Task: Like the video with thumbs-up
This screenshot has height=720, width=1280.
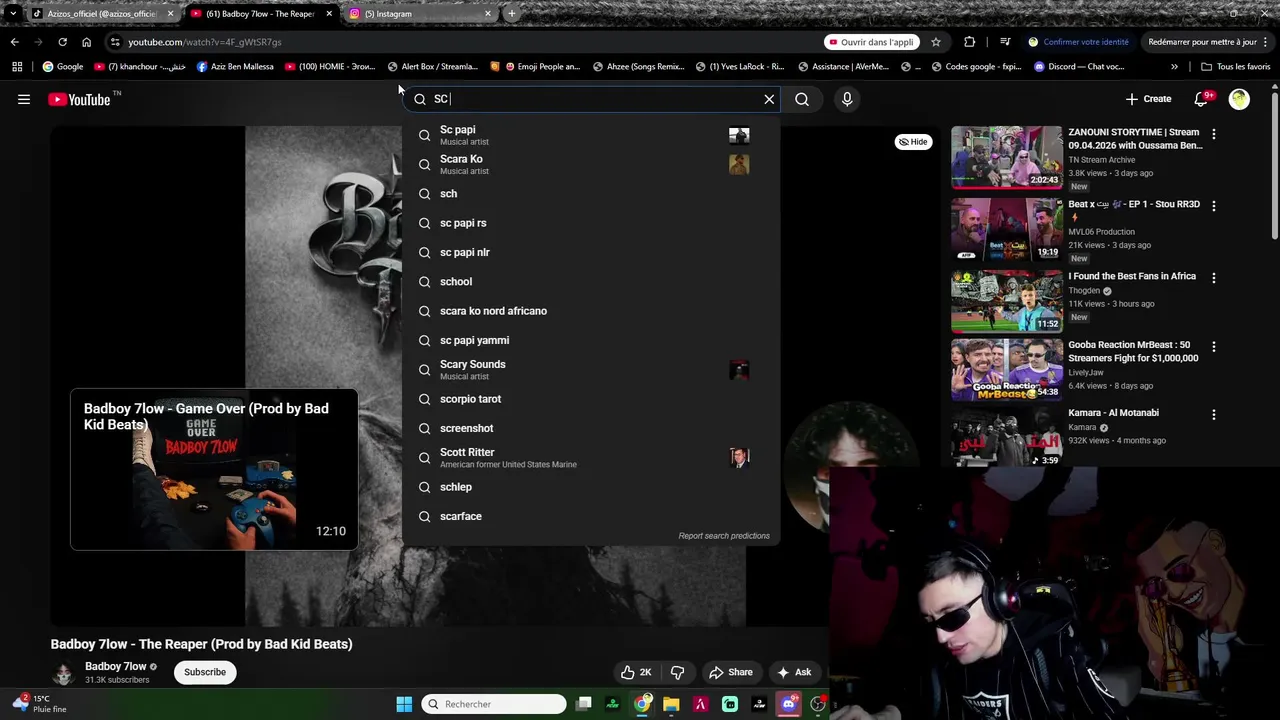Action: (636, 672)
